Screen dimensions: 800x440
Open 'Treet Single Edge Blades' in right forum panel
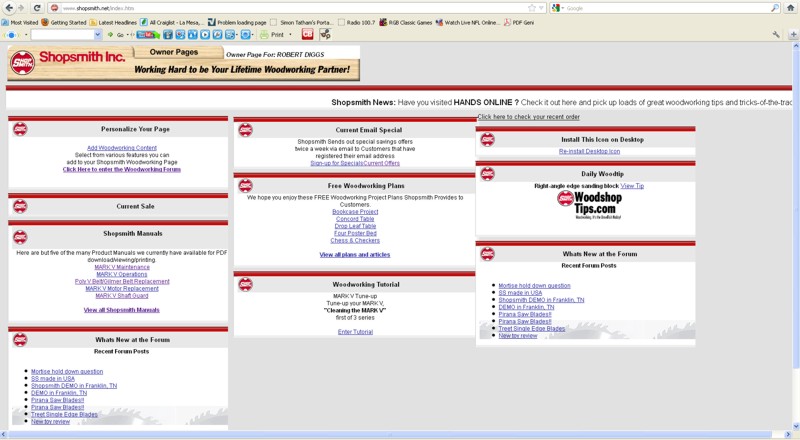click(532, 329)
